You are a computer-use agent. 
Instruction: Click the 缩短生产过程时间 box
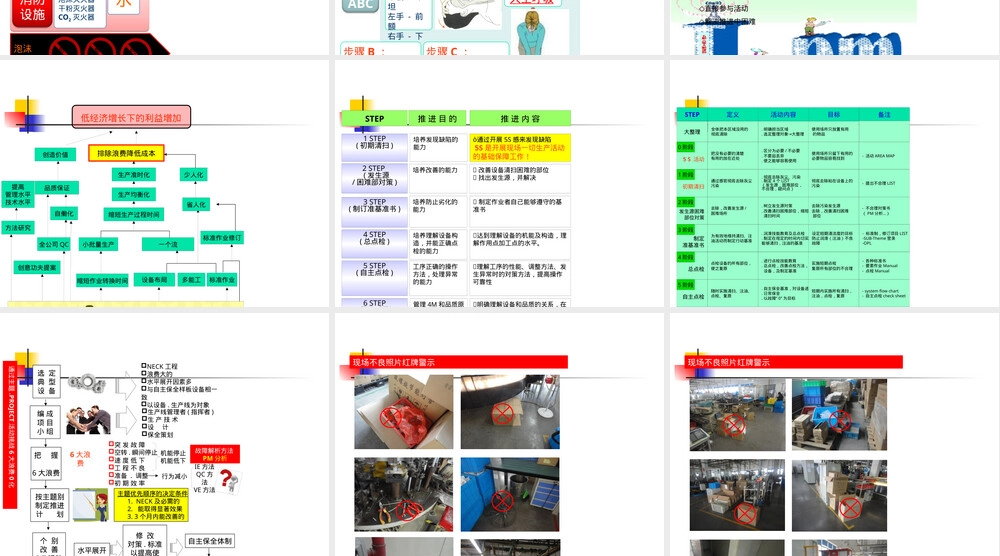[134, 215]
